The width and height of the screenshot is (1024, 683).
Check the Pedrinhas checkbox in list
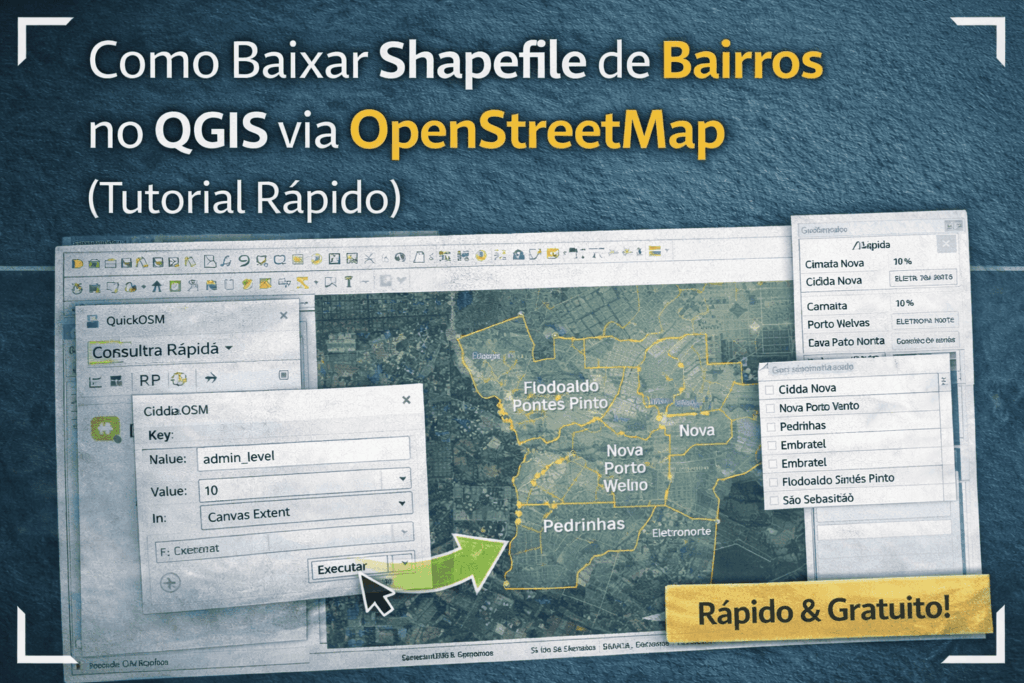(x=772, y=427)
